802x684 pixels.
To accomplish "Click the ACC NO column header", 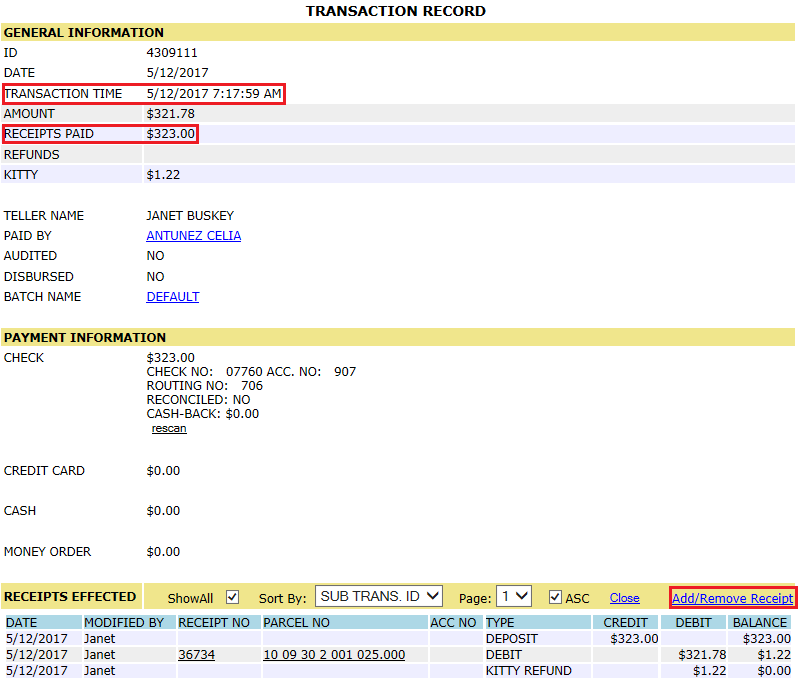I will [x=456, y=623].
